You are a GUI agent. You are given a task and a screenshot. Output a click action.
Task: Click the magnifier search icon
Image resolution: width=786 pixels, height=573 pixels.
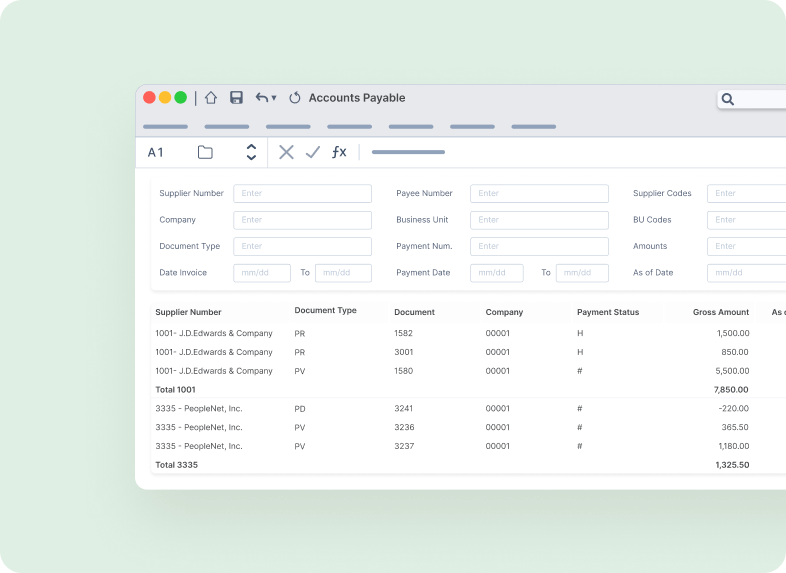(728, 99)
